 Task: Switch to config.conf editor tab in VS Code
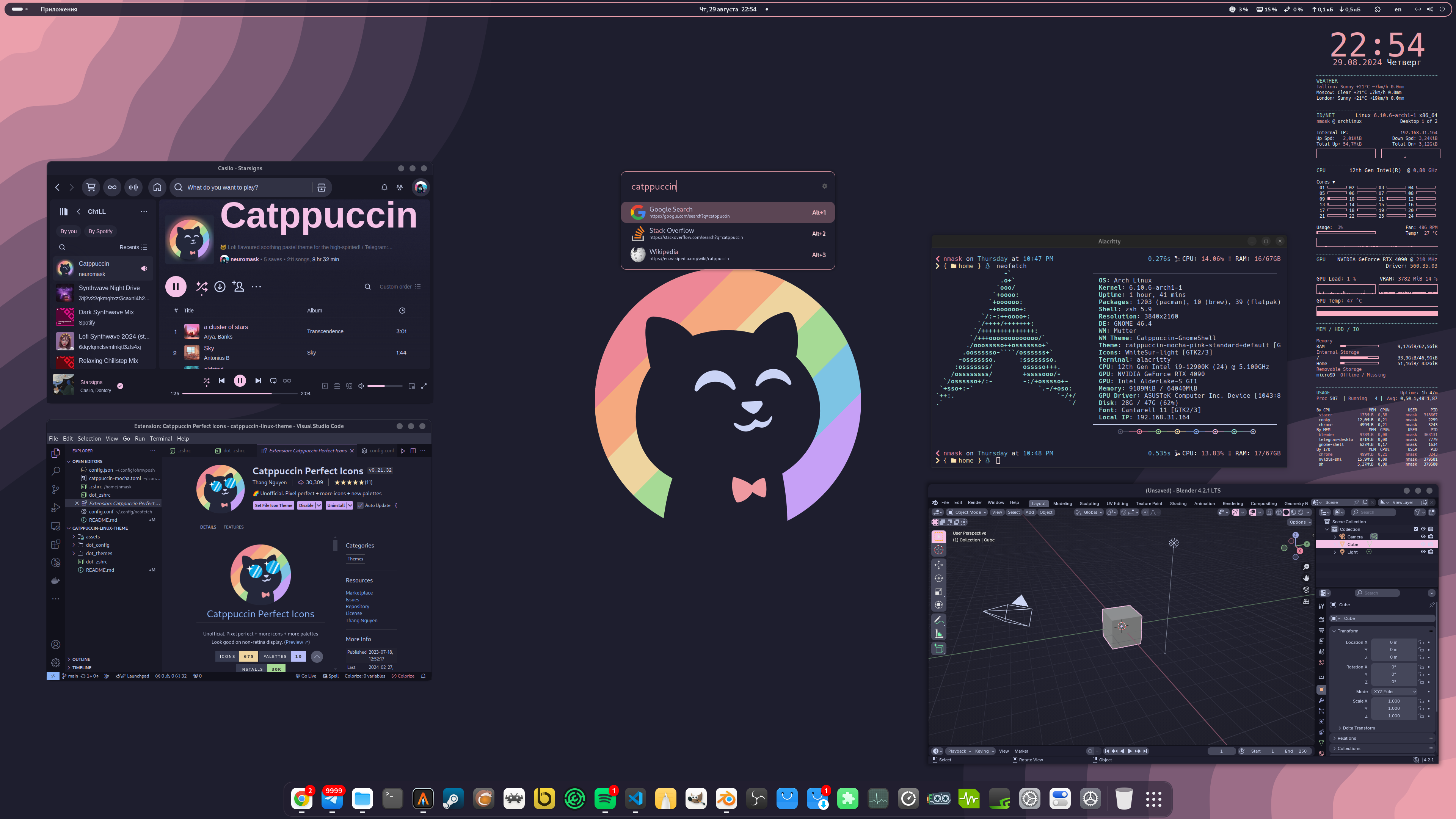(x=378, y=451)
